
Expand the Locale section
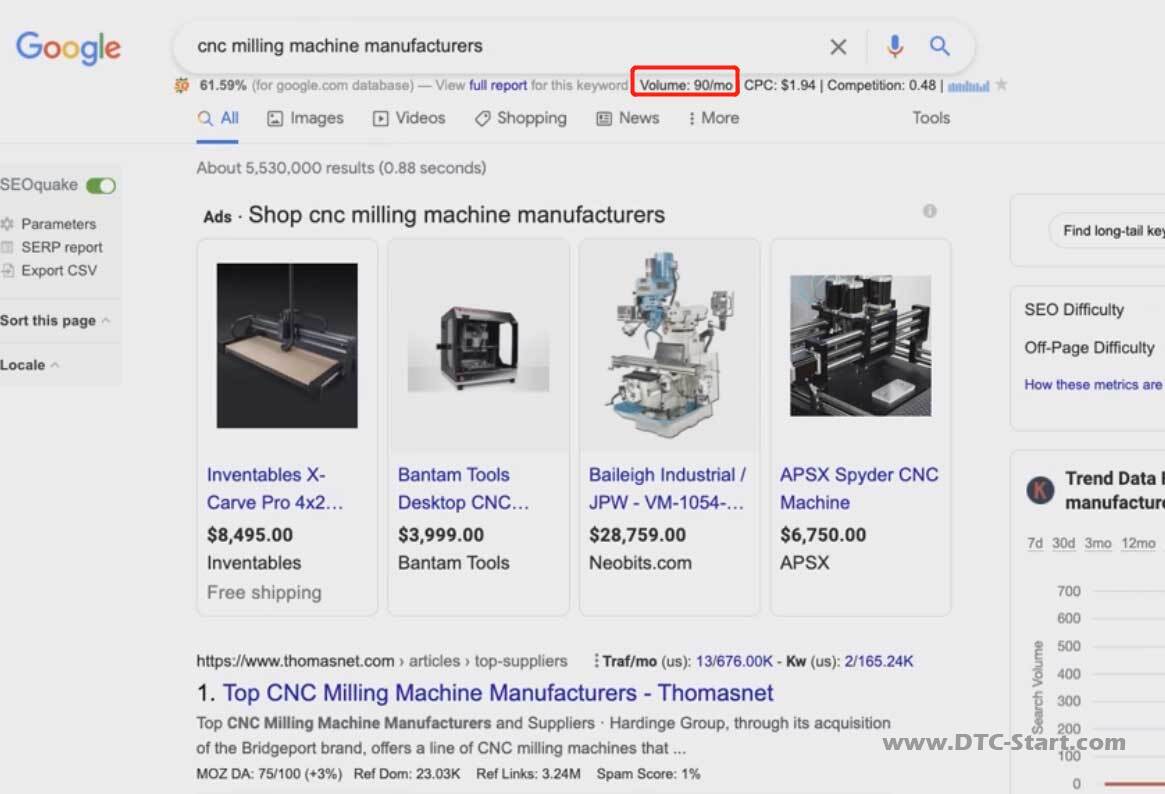point(30,365)
